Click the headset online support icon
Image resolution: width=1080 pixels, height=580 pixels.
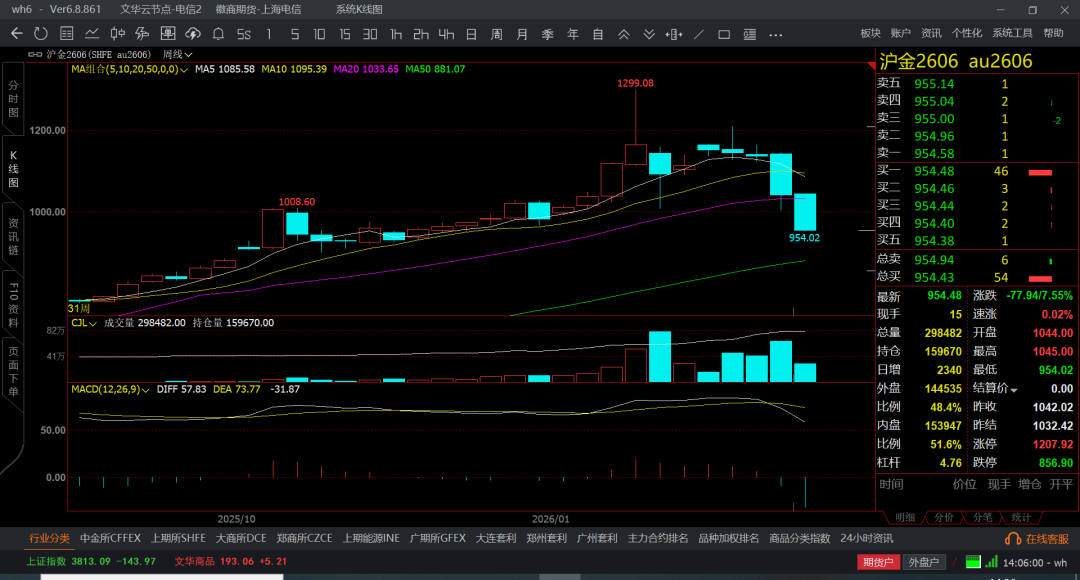pos(1012,539)
